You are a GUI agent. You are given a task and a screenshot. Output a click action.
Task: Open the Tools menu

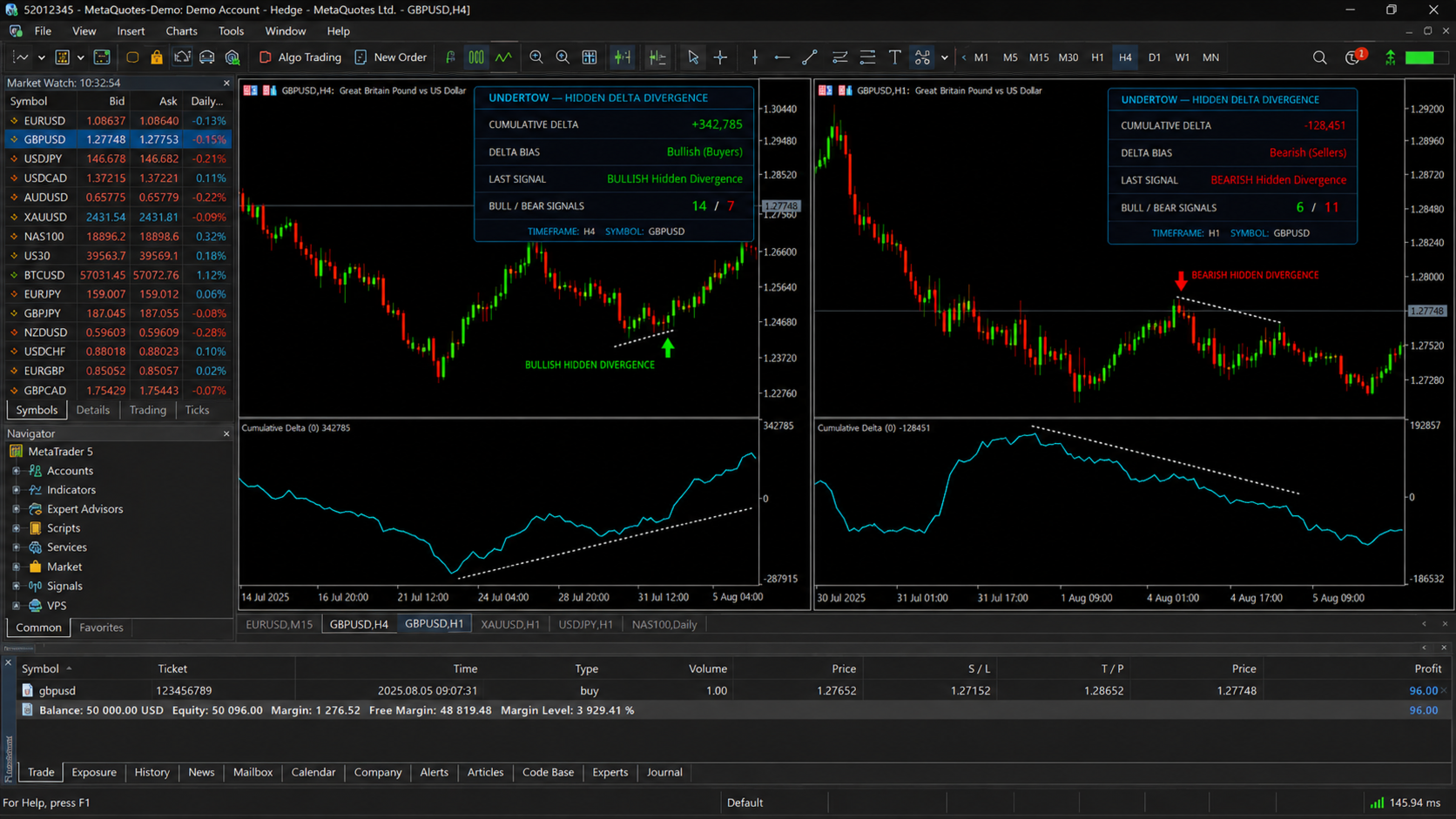click(x=231, y=31)
